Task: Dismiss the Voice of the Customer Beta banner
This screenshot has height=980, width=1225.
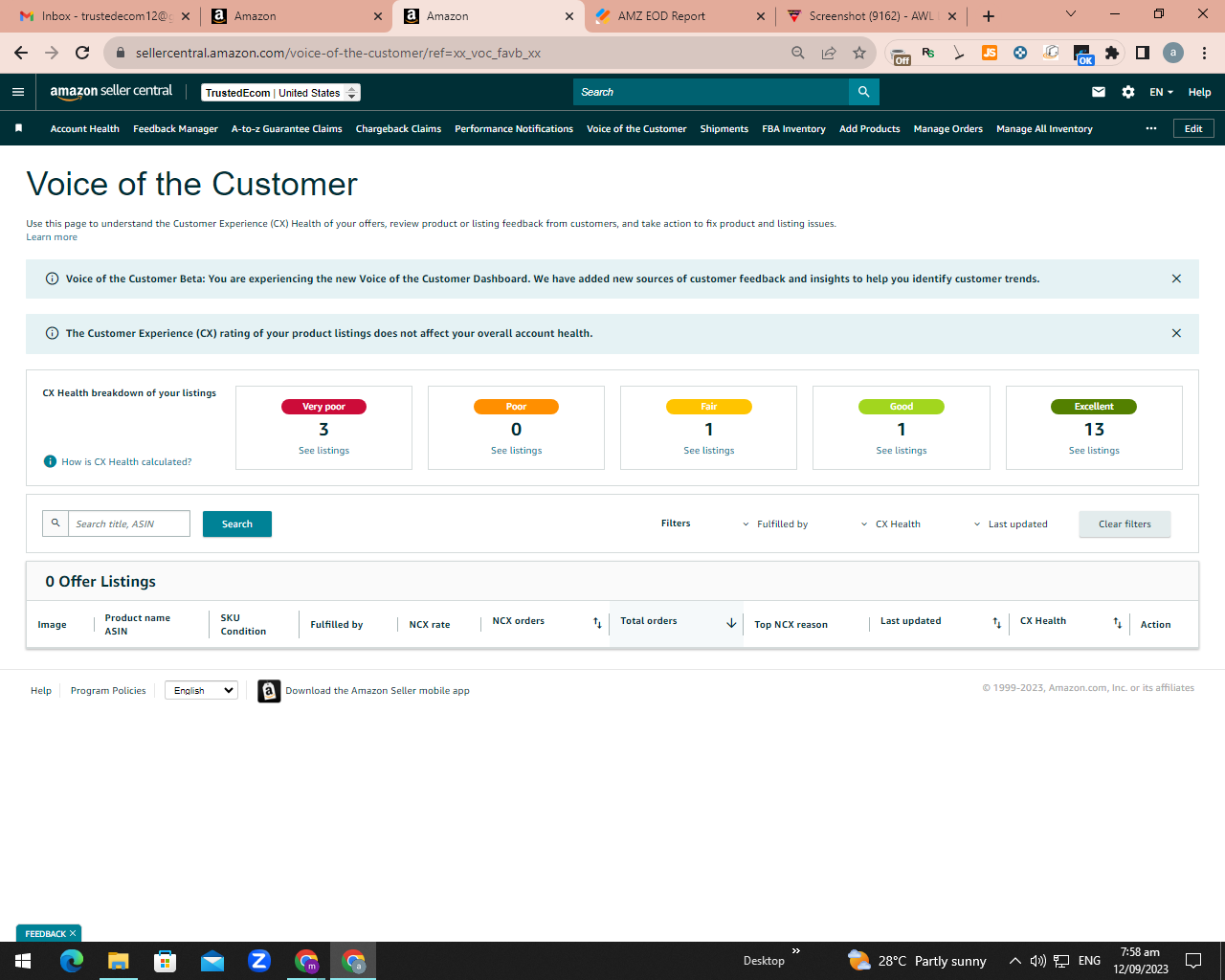Action: (1176, 278)
